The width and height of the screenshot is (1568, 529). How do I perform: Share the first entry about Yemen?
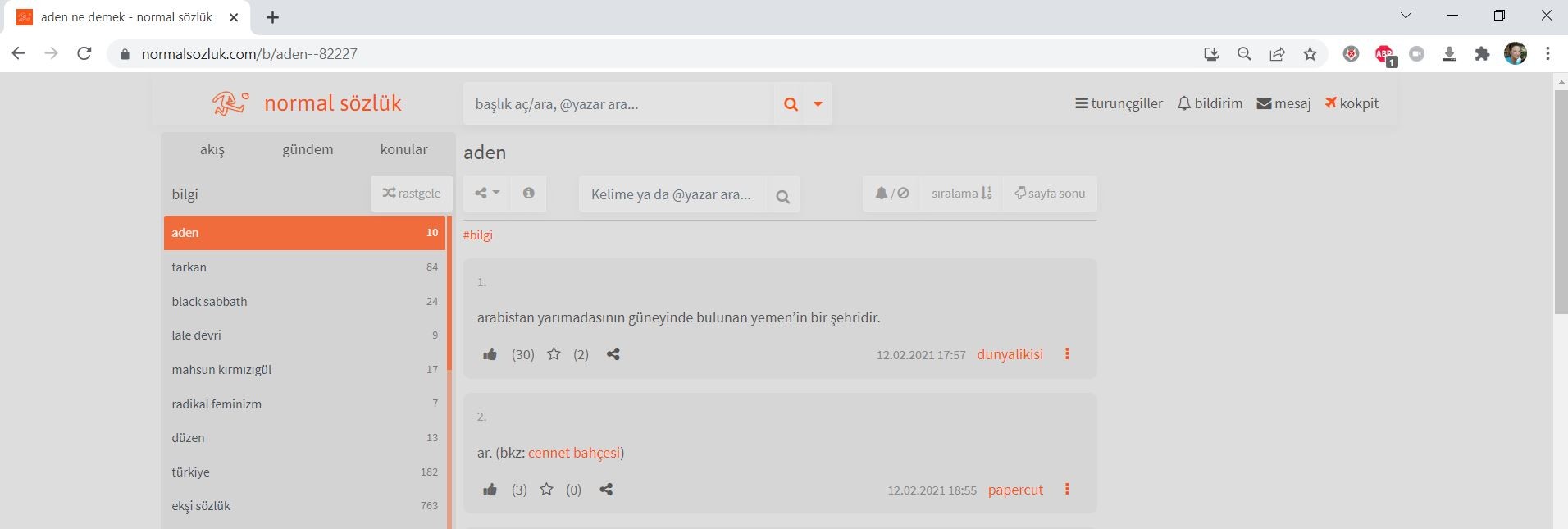pyautogui.click(x=613, y=354)
